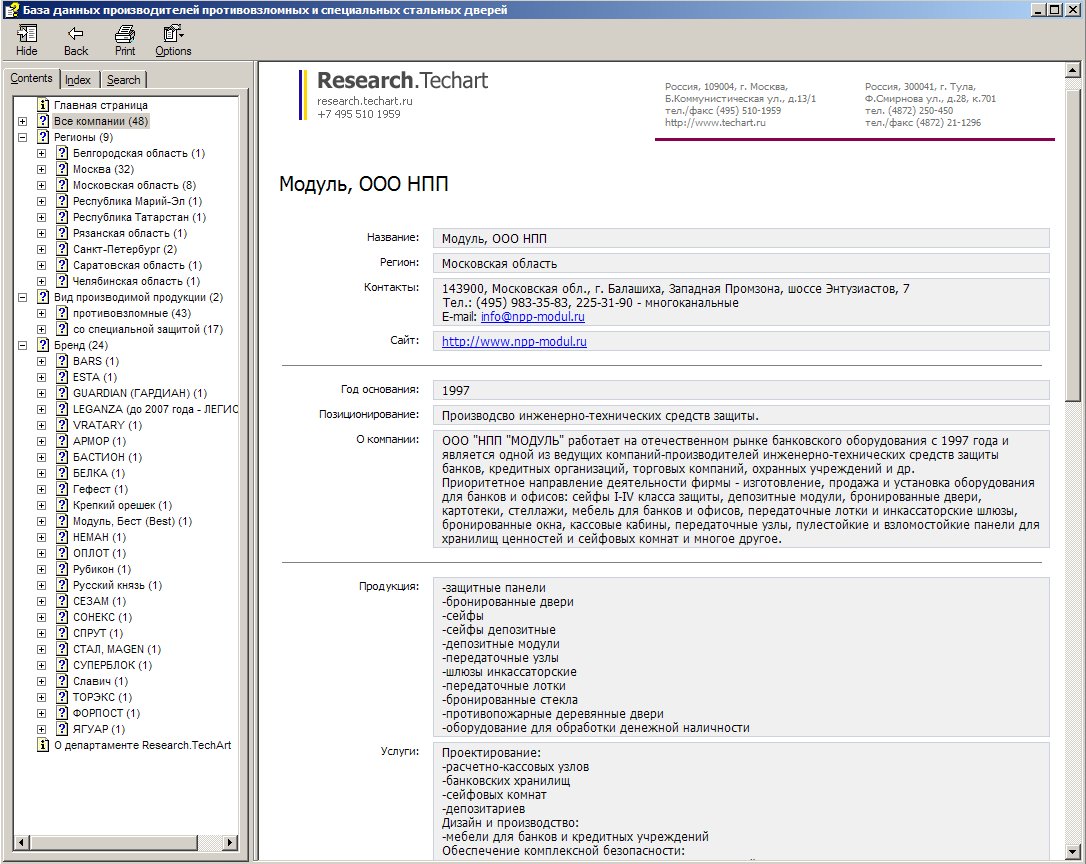Click the icon beside противовзломные (43)

(x=62, y=313)
